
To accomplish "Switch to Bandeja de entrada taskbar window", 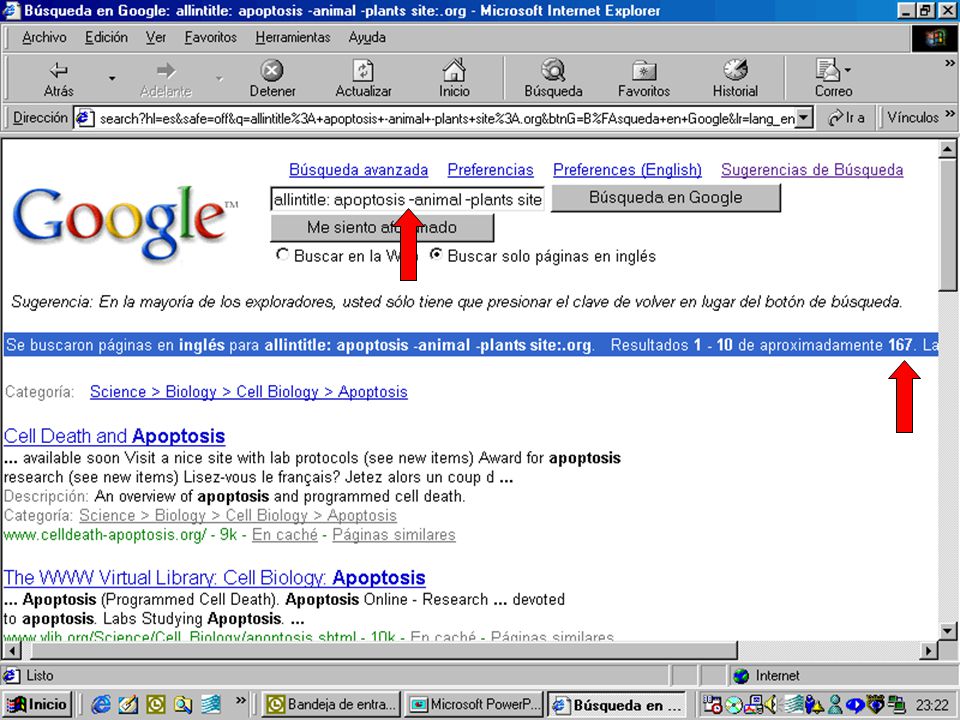I will [x=331, y=705].
